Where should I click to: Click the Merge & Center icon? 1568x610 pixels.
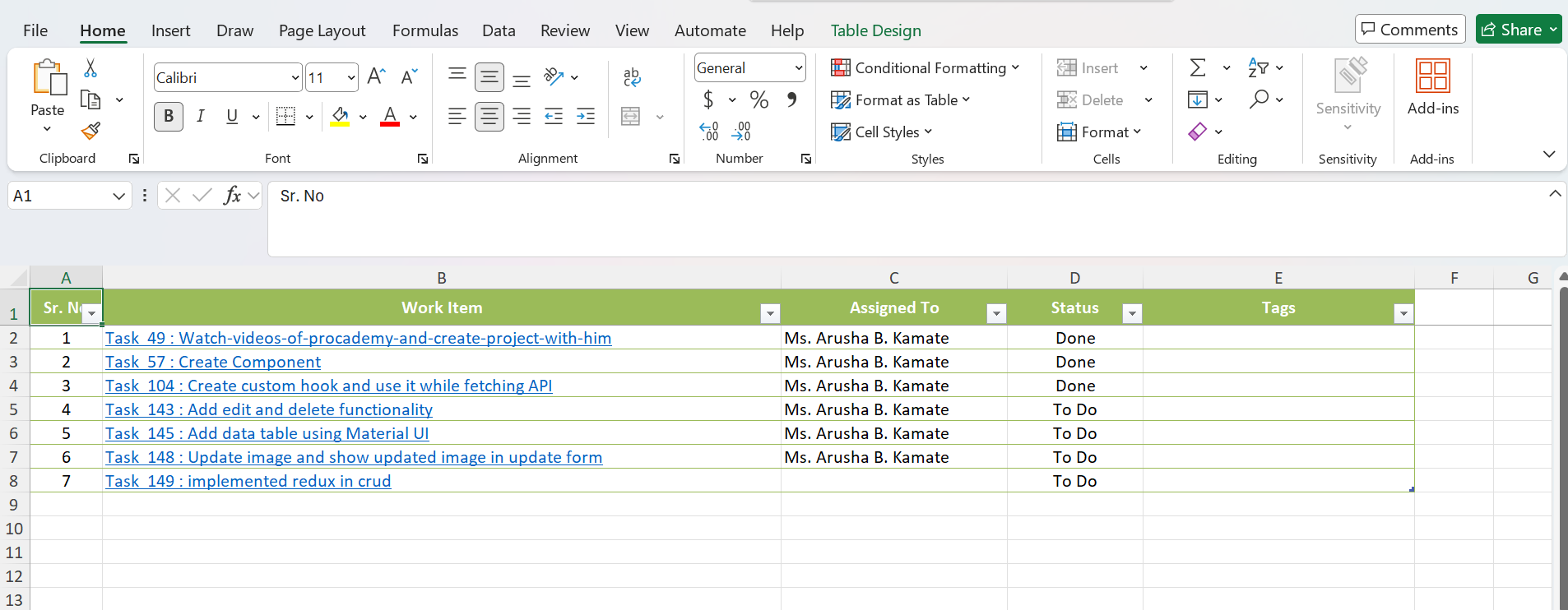(631, 117)
